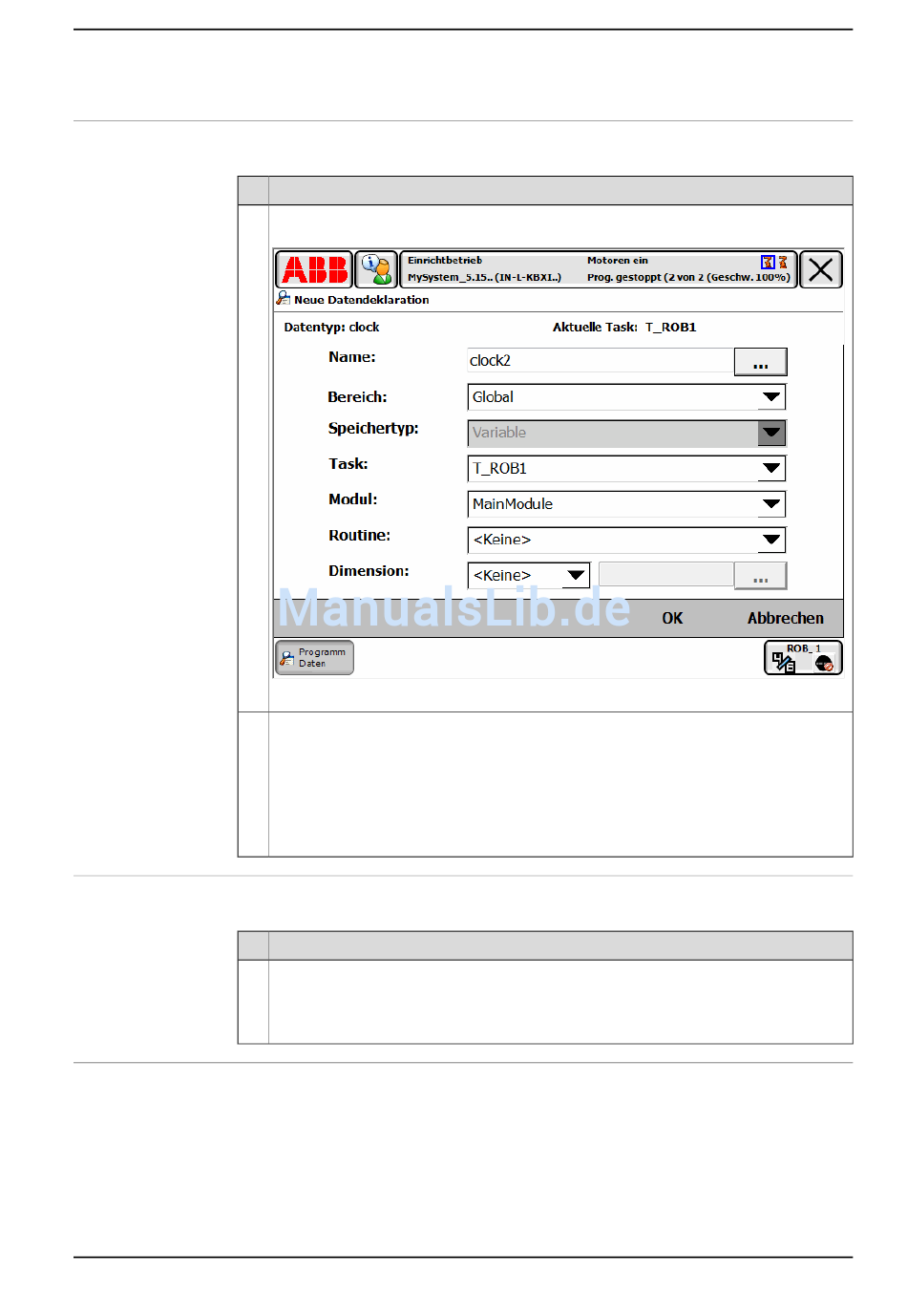Click the Datentyp: clock label
Screen dimensions: 907x1316
coord(331,327)
